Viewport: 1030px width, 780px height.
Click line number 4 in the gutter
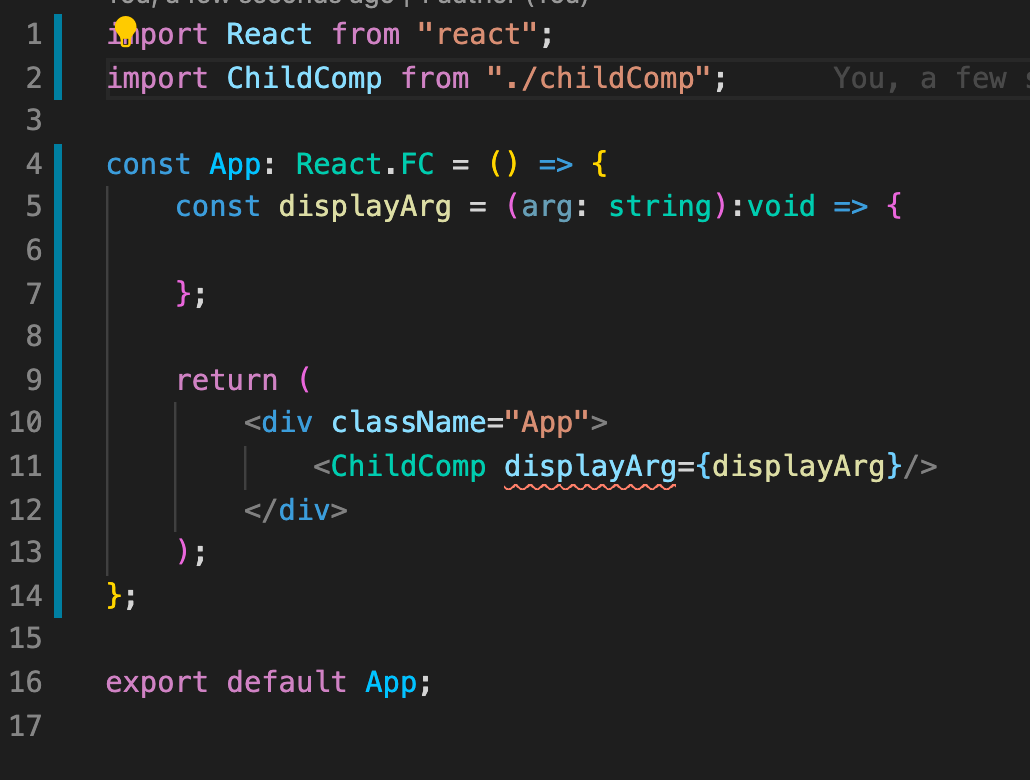(34, 164)
